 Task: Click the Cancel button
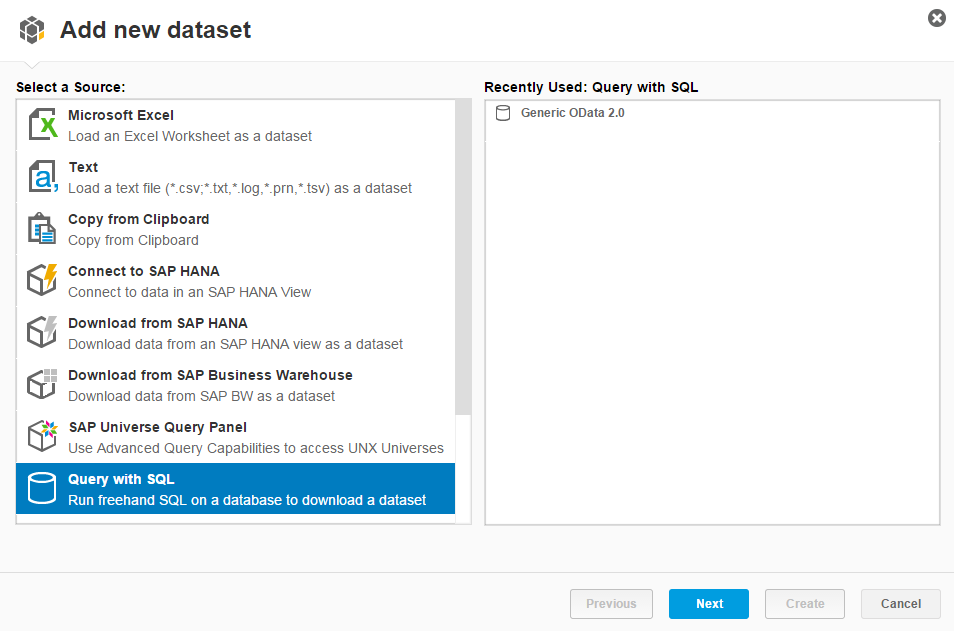[900, 604]
